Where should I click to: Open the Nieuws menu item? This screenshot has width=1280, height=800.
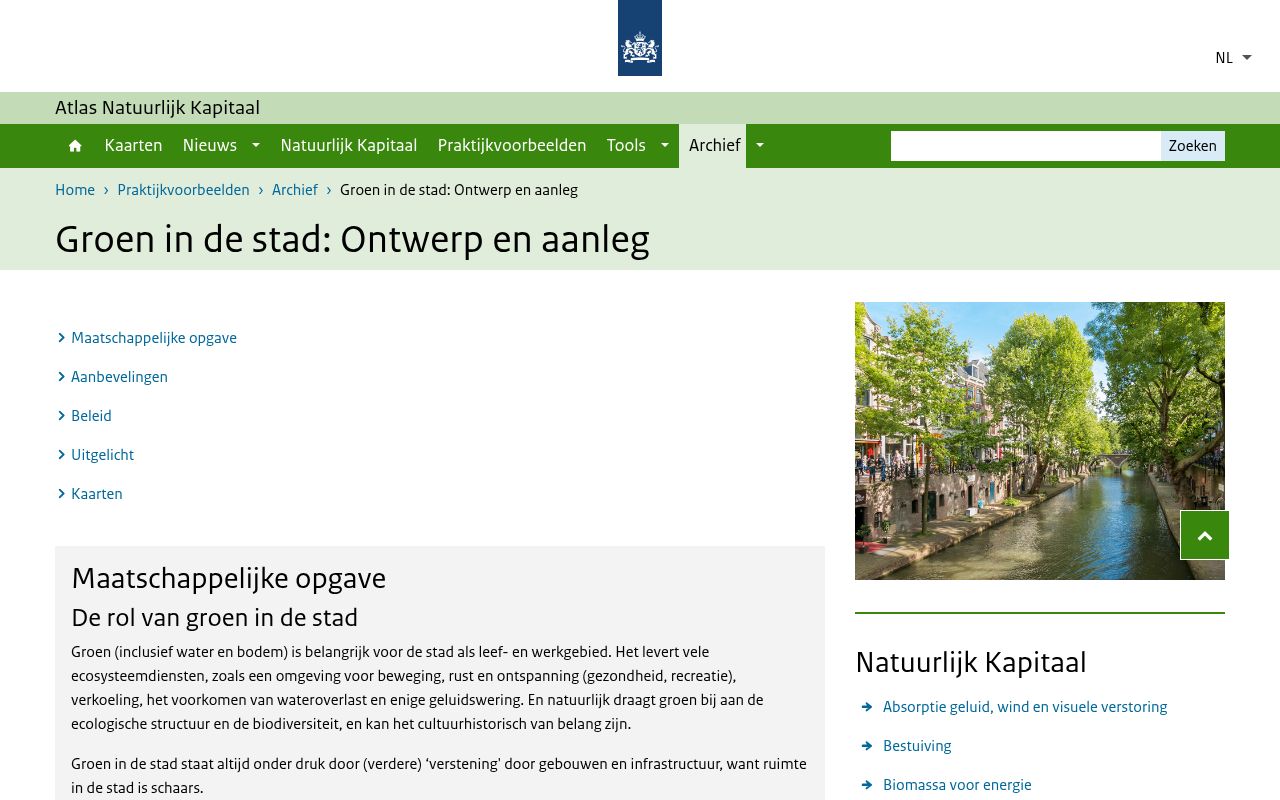(x=210, y=146)
